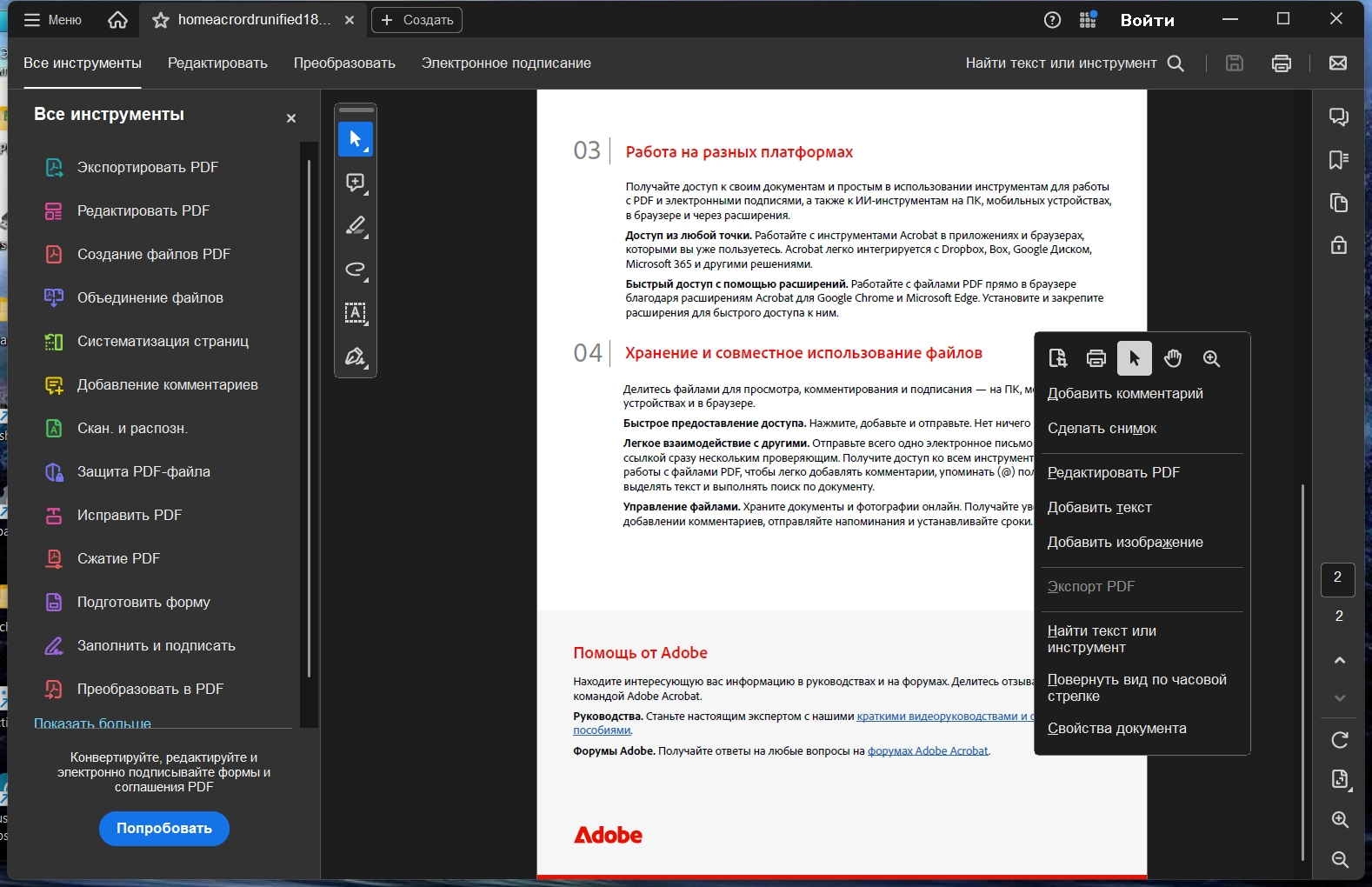This screenshot has height=887, width=1372.
Task: Activate the text box selection tool
Action: (355, 313)
